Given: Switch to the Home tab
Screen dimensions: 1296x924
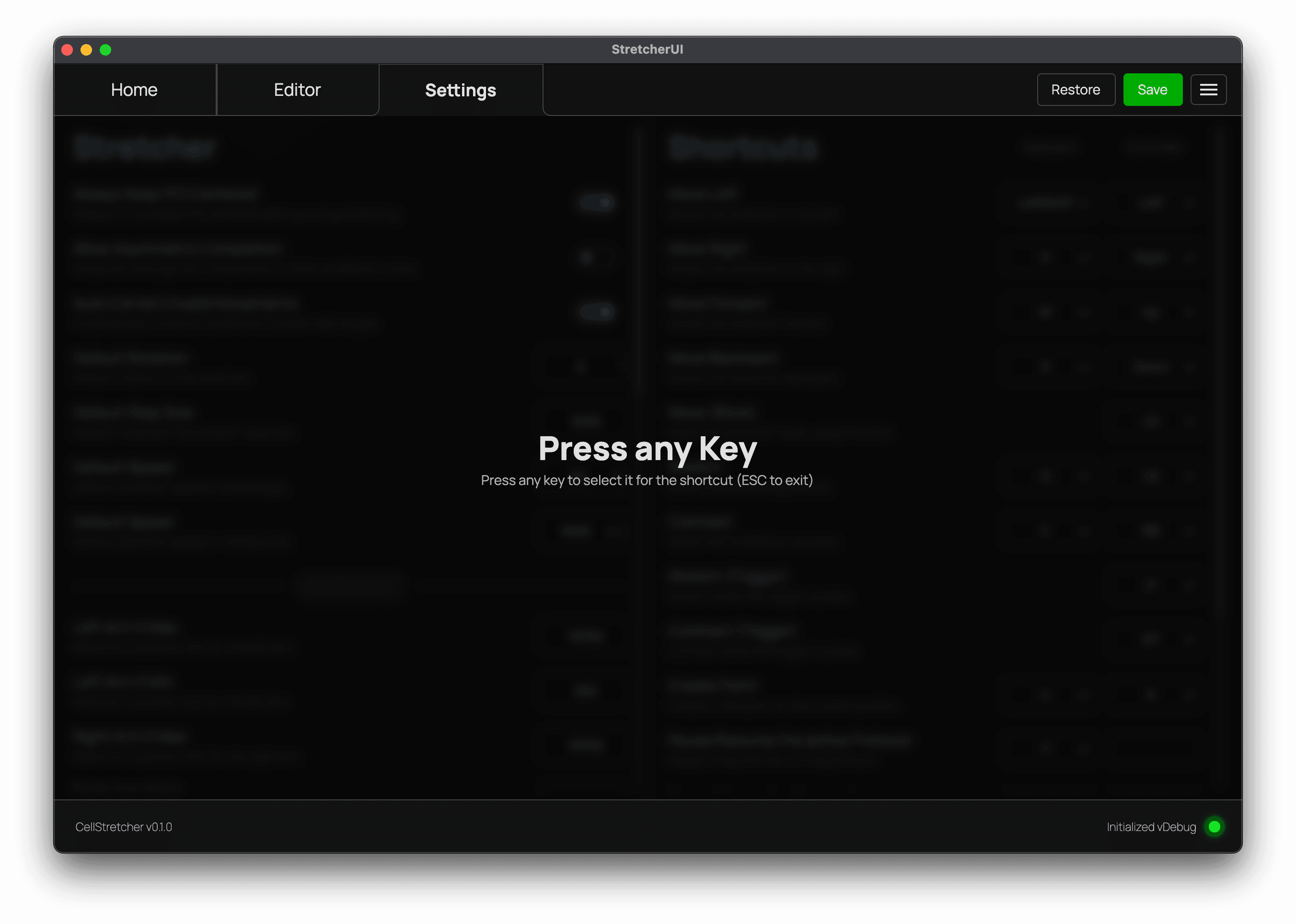Looking at the screenshot, I should pos(134,90).
